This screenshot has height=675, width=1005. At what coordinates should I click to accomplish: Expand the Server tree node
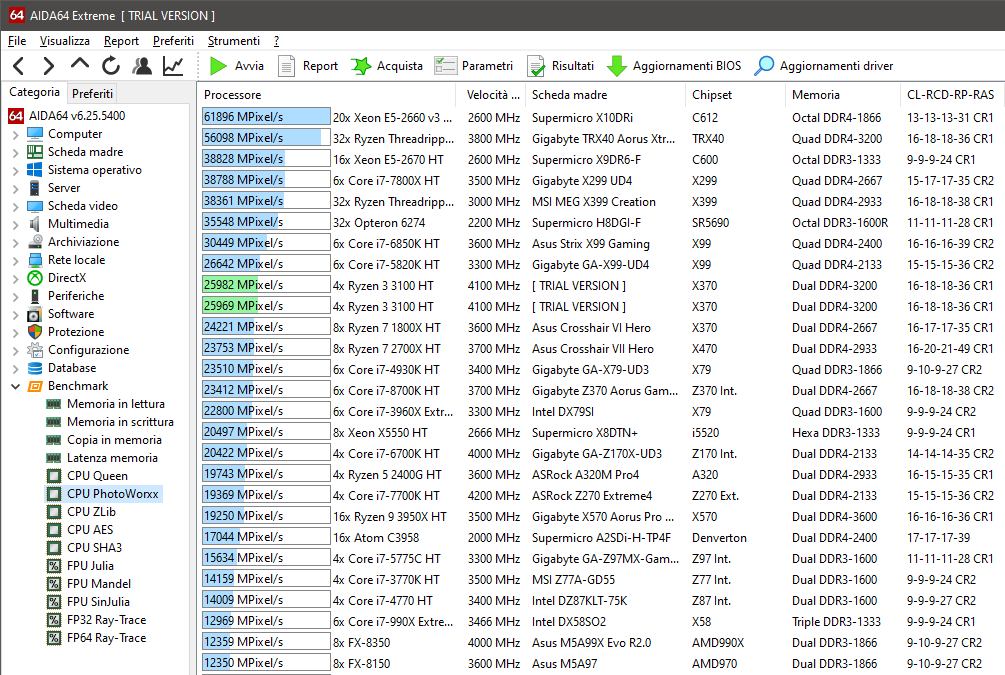point(15,188)
